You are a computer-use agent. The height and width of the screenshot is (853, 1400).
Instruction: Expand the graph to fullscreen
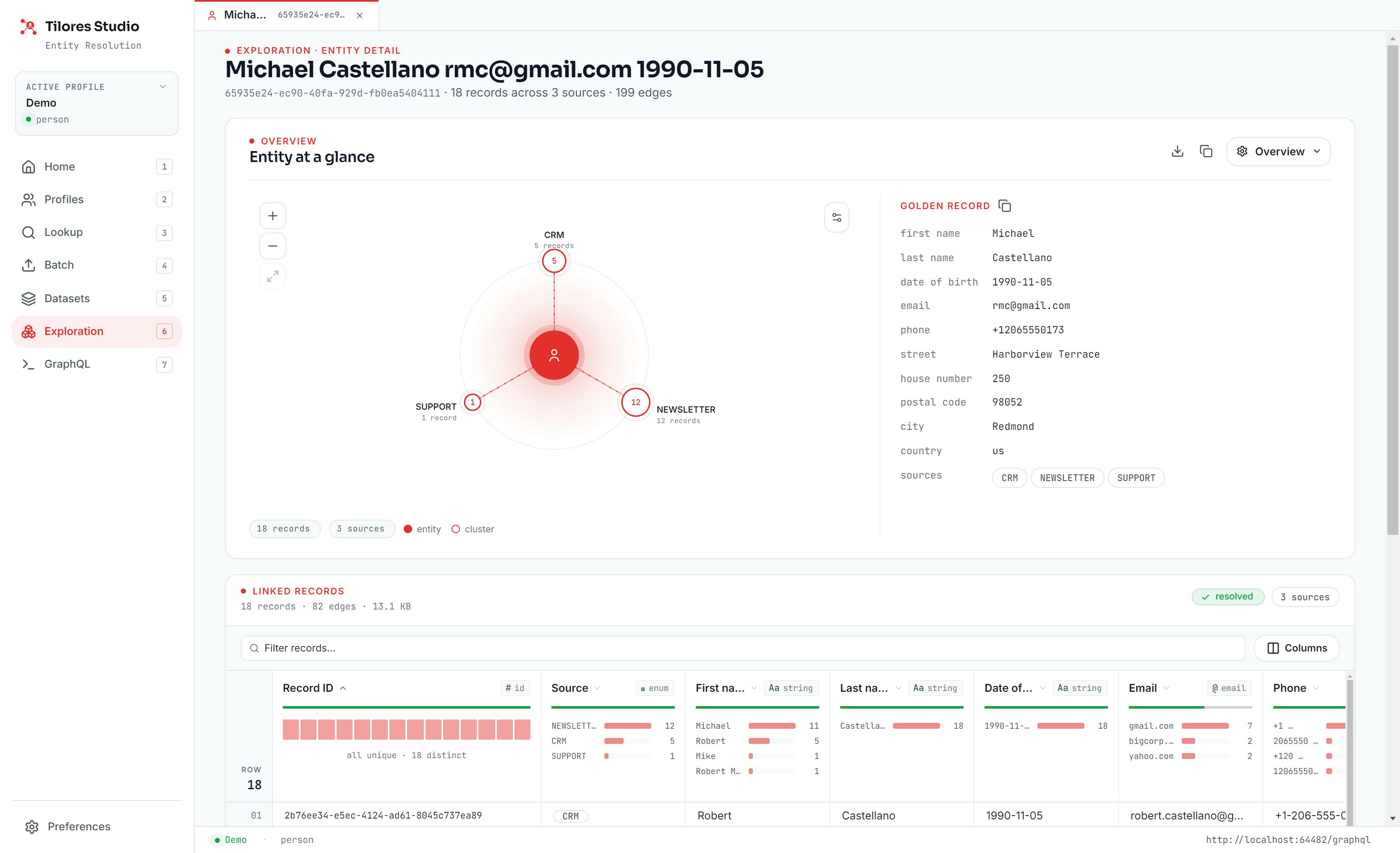pyautogui.click(x=273, y=276)
